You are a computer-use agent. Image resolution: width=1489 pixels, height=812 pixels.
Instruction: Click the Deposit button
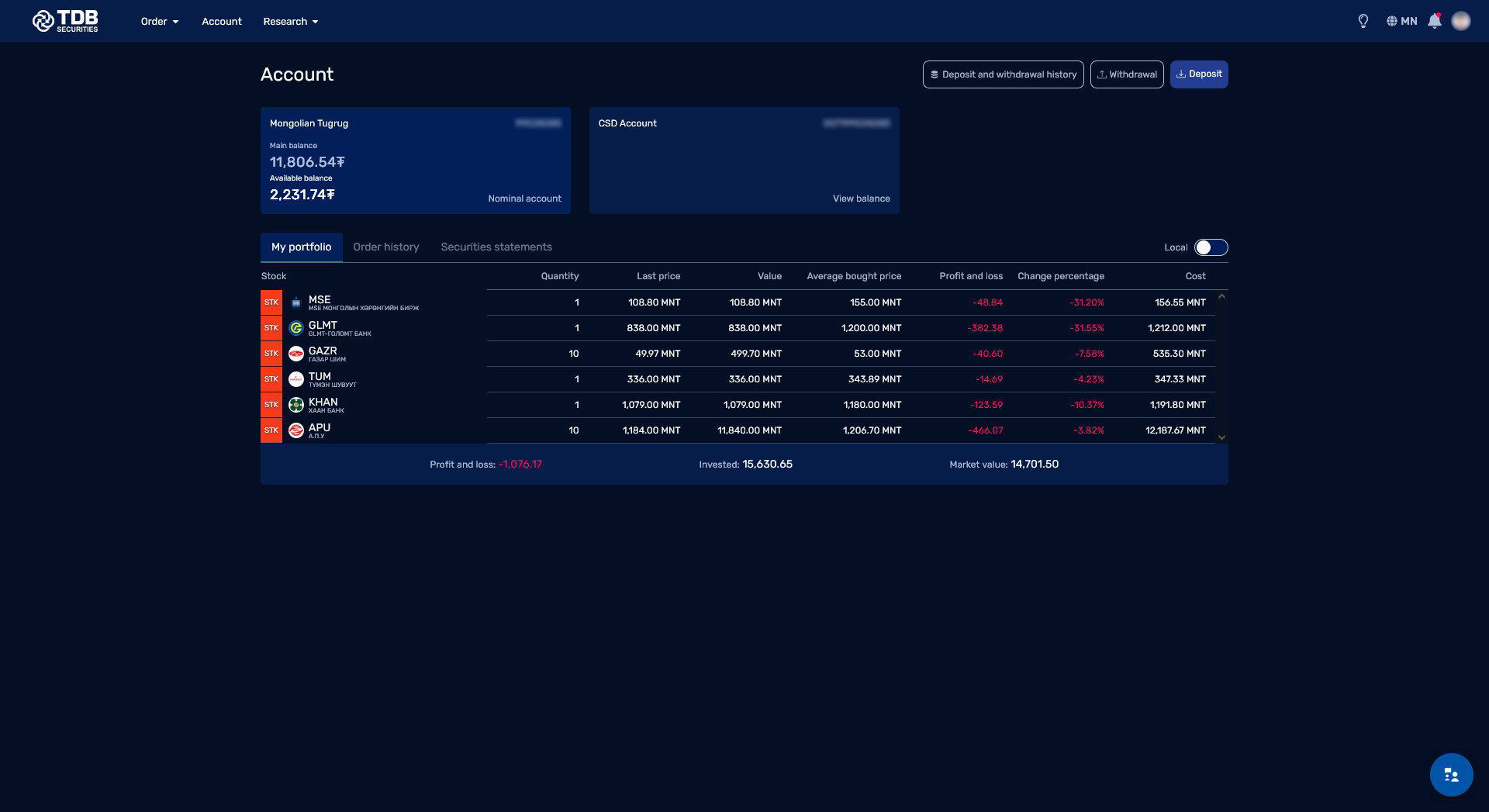tap(1199, 74)
